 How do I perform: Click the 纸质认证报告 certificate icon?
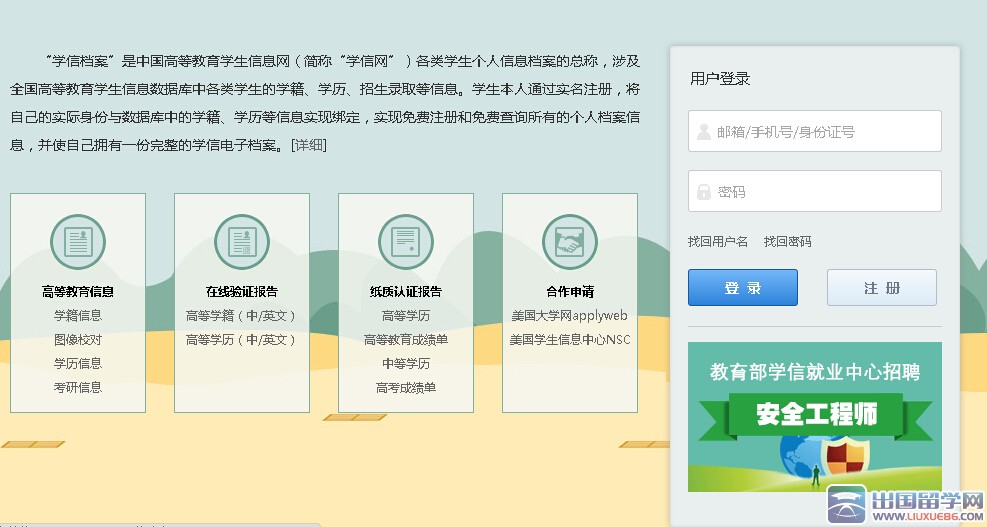pyautogui.click(x=405, y=242)
